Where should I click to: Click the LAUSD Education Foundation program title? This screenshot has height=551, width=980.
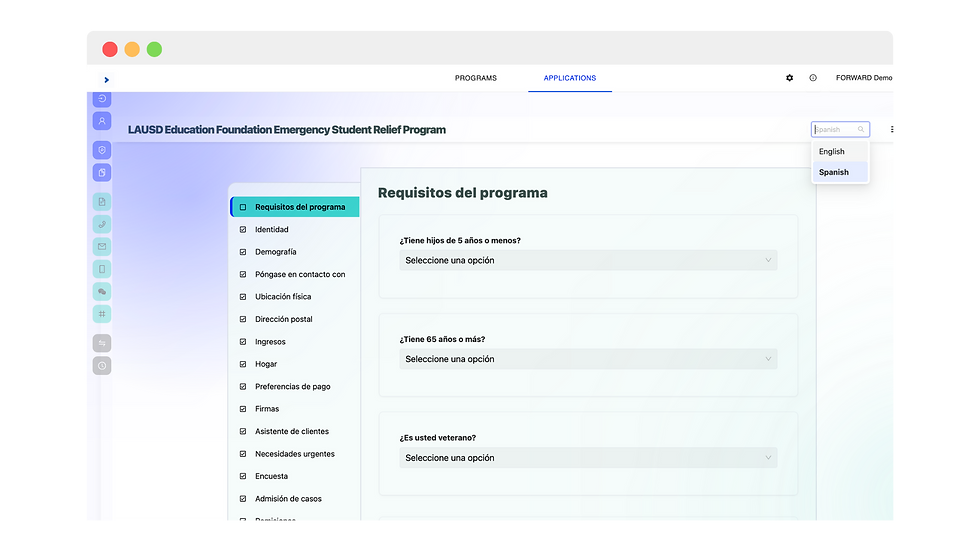coord(287,130)
